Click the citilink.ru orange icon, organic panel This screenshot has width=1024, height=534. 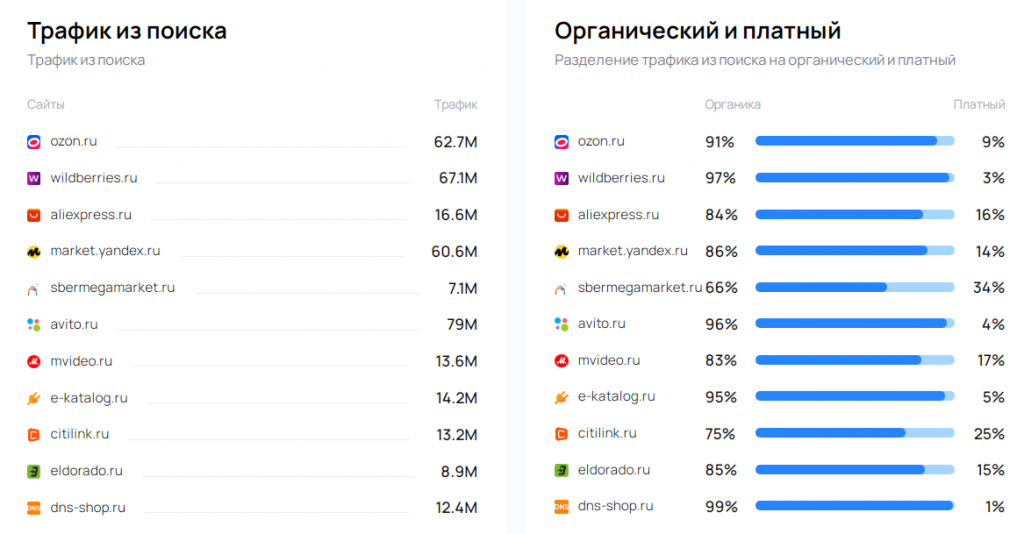[561, 434]
